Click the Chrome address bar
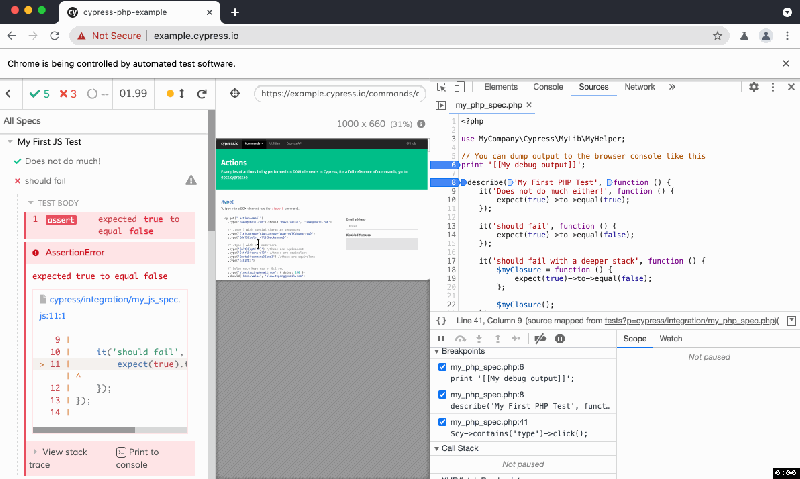Screen dimensions: 800x479 point(399,36)
